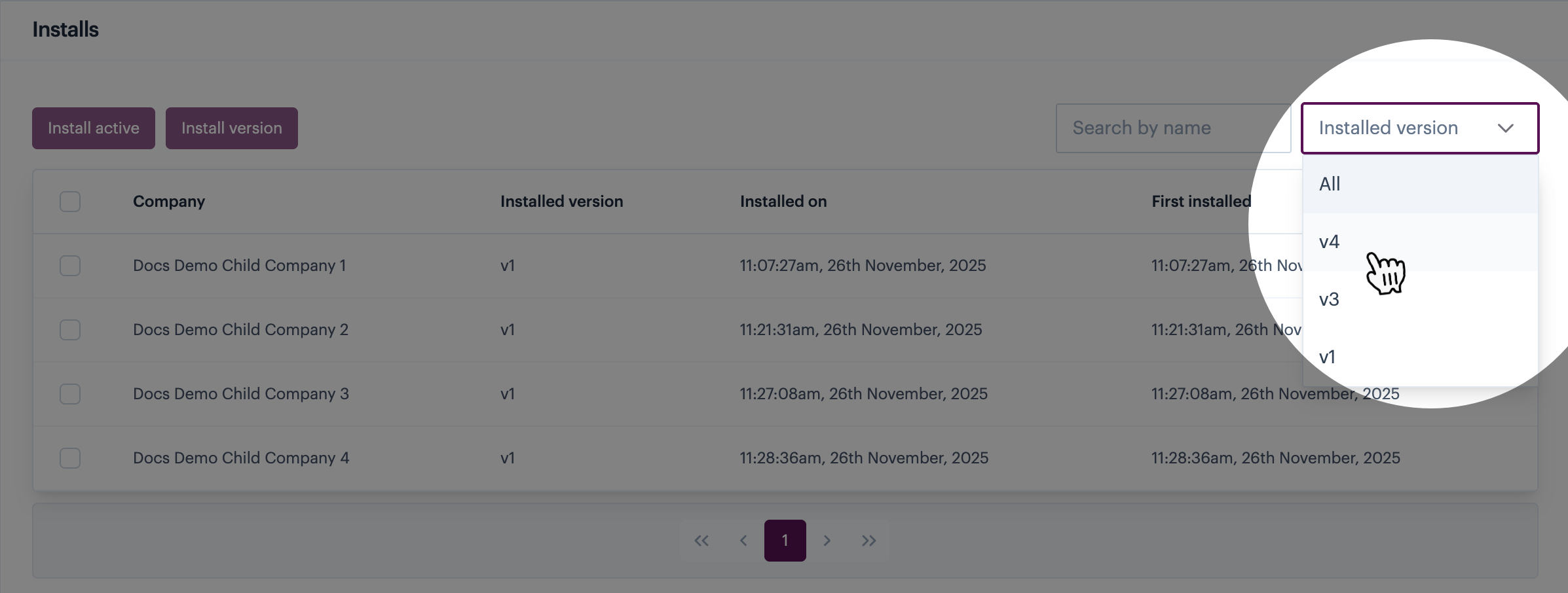Select page 1 in the pagination
1568x593 pixels.
[785, 541]
